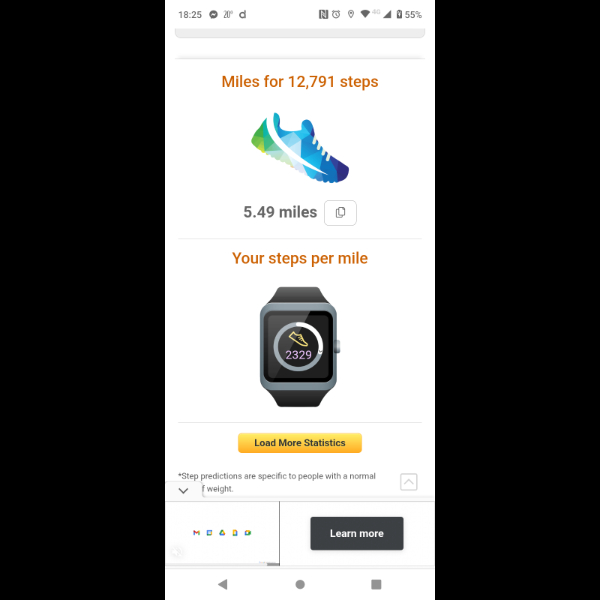
Task: Tap the Messenger notification icon in status bar
Action: click(x=213, y=15)
